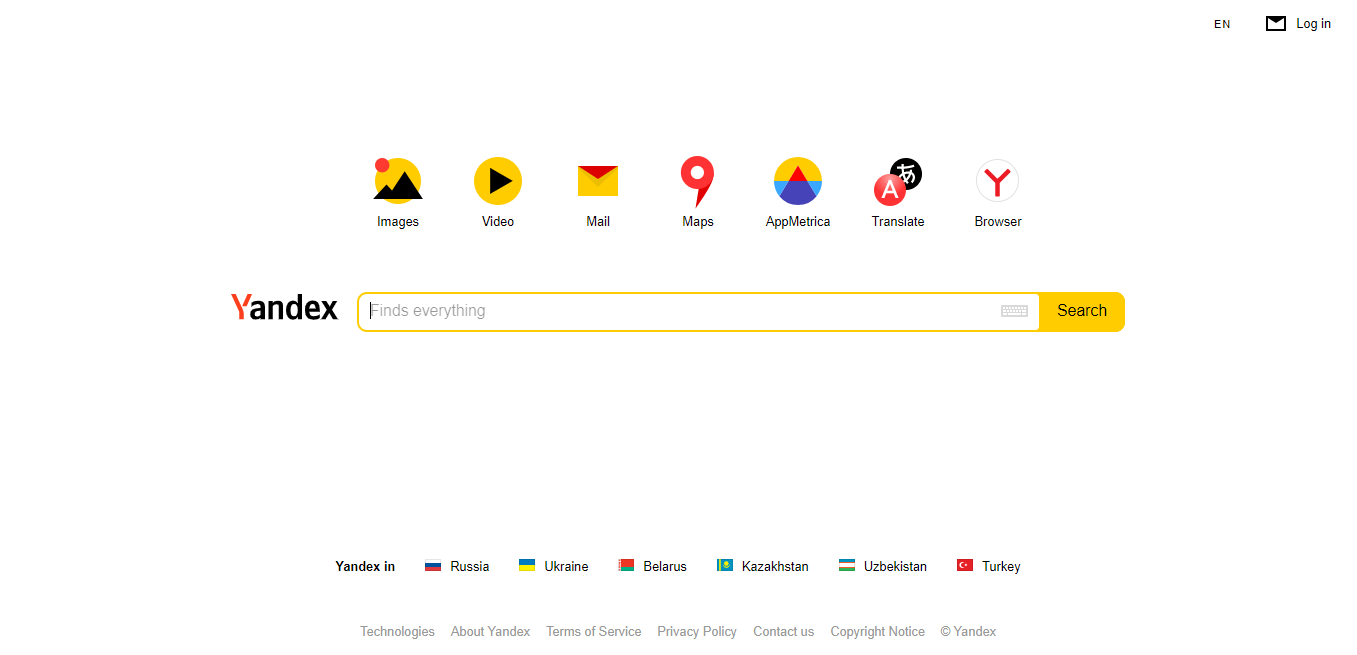Click the Video label text
1357x655 pixels.
click(x=498, y=221)
